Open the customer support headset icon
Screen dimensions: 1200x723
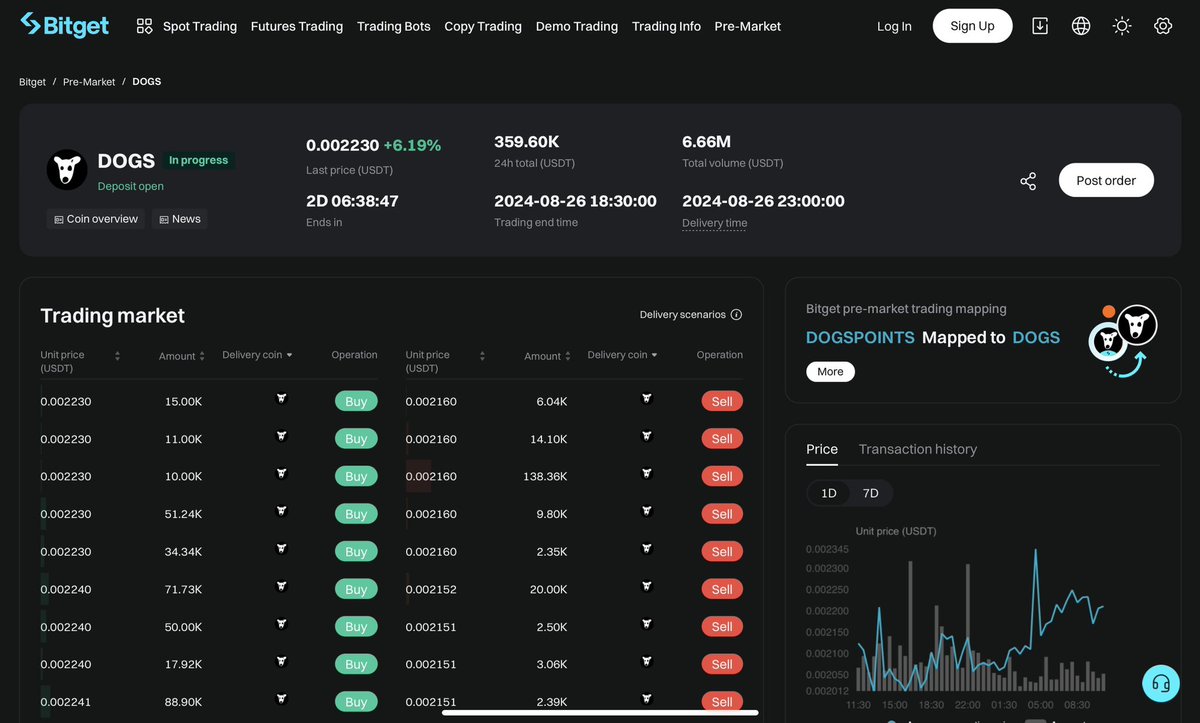(x=1161, y=684)
